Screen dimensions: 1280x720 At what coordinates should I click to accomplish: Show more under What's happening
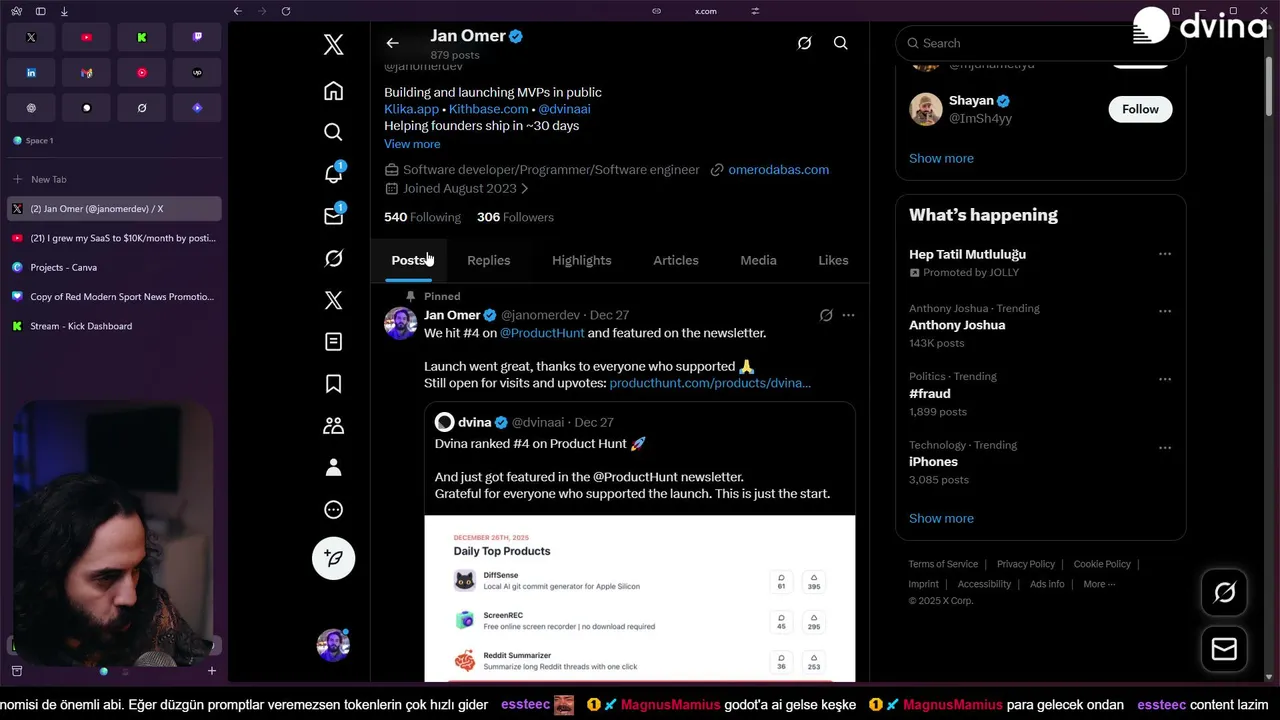click(x=941, y=518)
